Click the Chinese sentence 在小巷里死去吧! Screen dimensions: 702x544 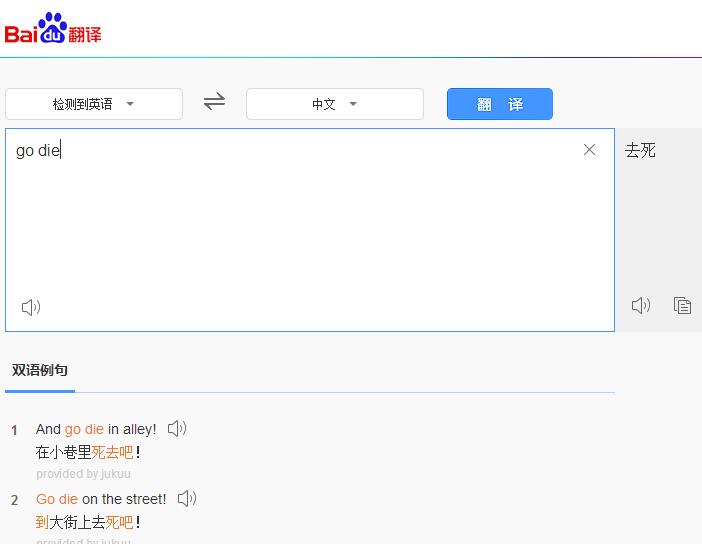pyautogui.click(x=88, y=452)
